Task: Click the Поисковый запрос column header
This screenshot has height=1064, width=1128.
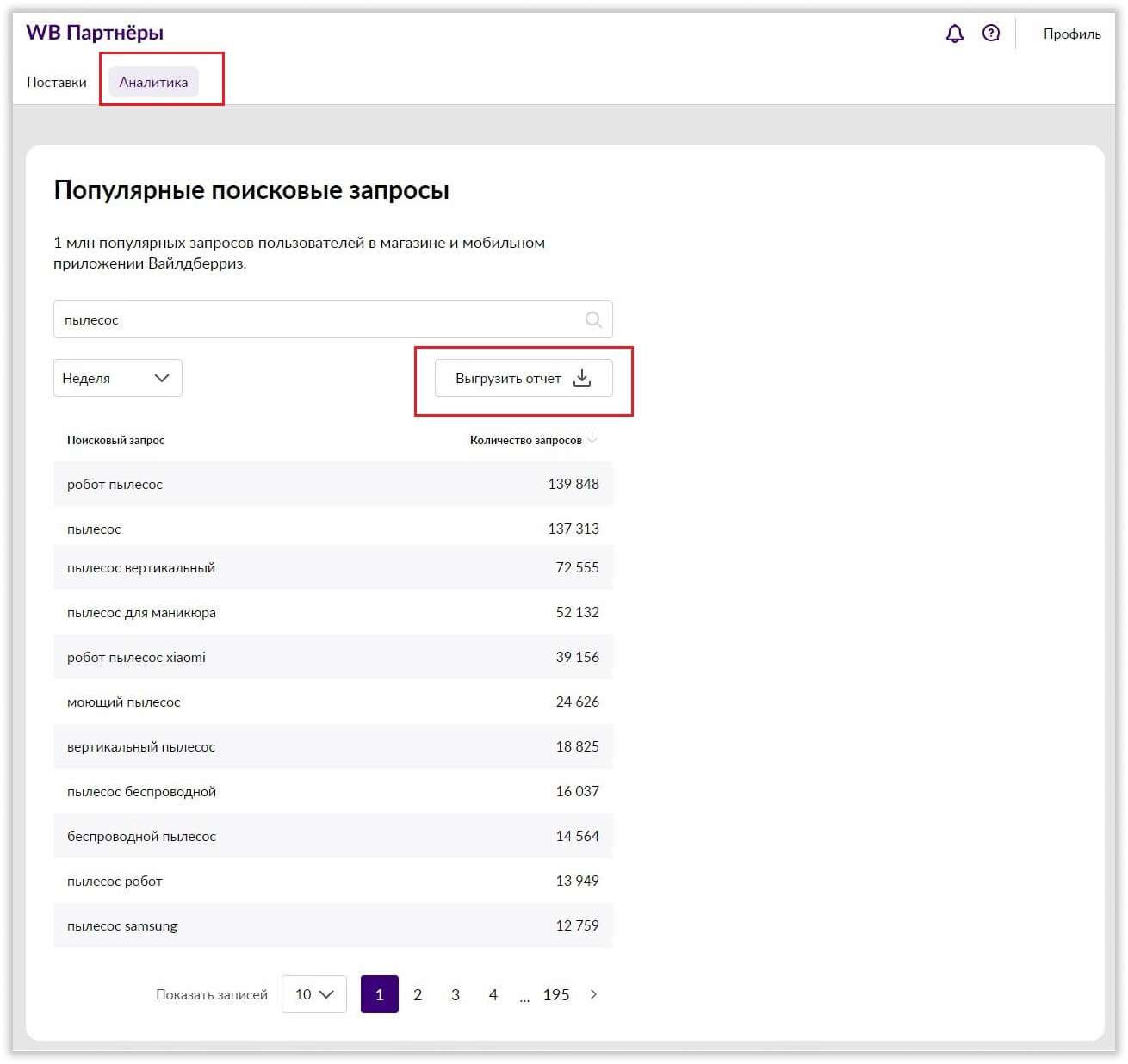Action: [115, 440]
